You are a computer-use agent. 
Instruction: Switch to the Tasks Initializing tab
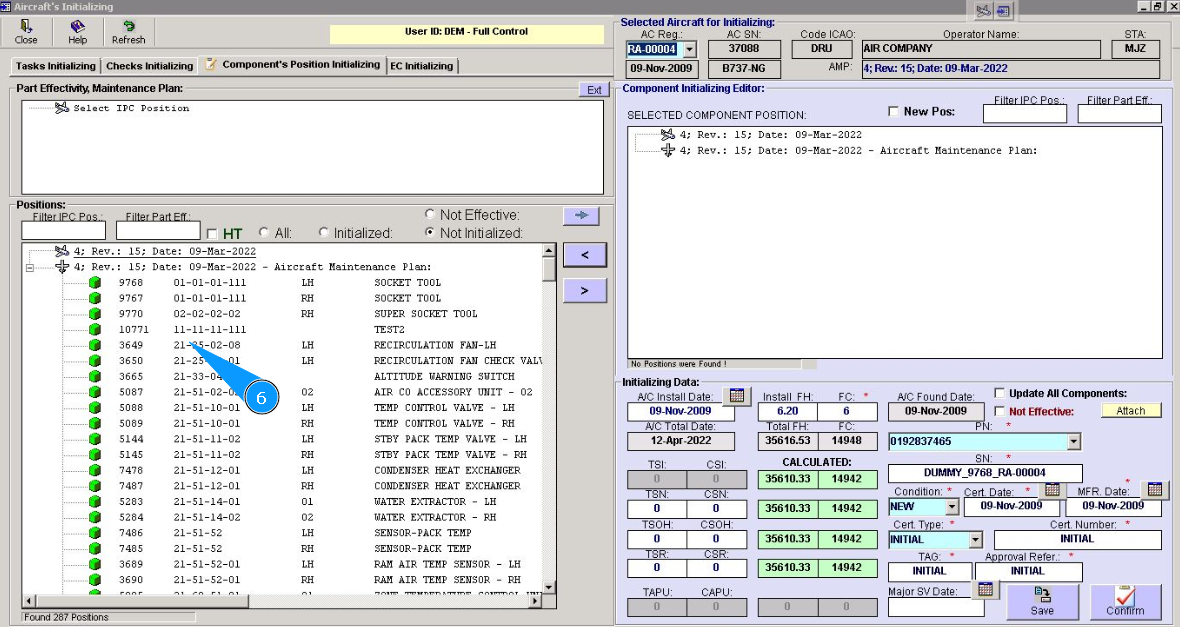55,66
